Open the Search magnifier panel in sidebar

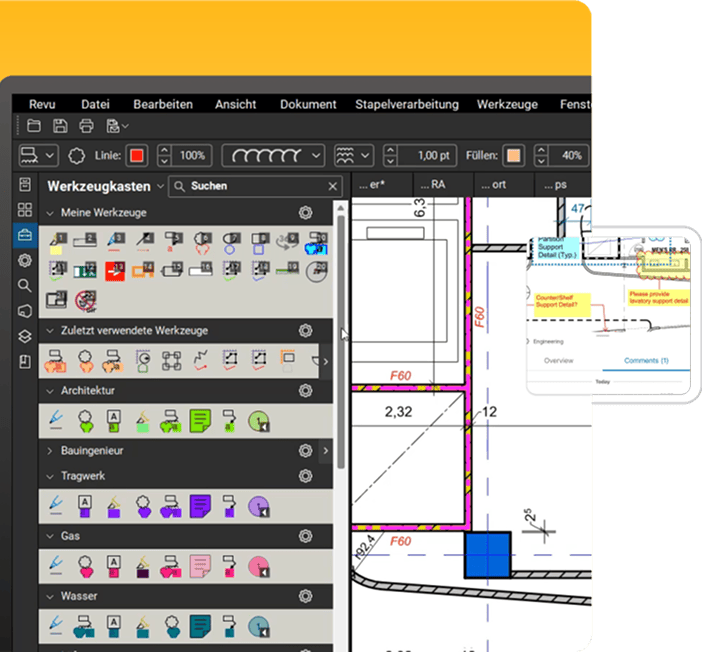pyautogui.click(x=25, y=285)
